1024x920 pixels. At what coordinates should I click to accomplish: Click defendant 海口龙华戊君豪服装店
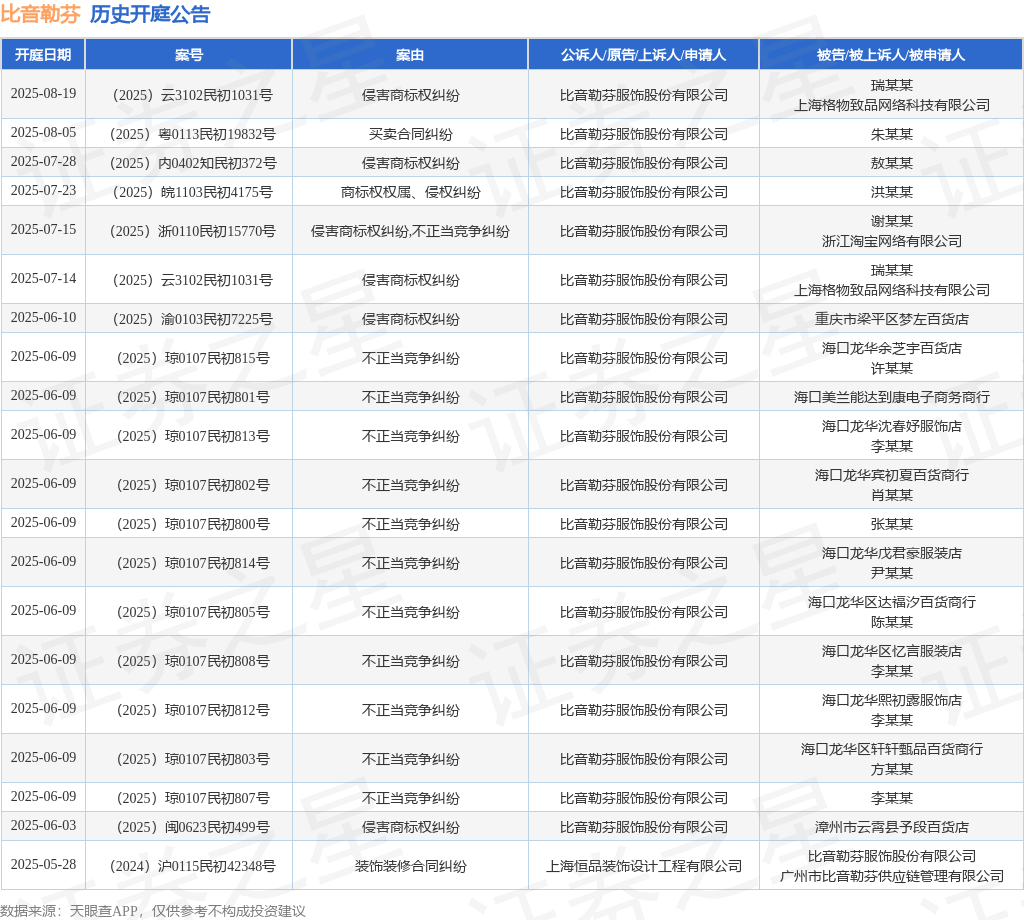tap(891, 553)
